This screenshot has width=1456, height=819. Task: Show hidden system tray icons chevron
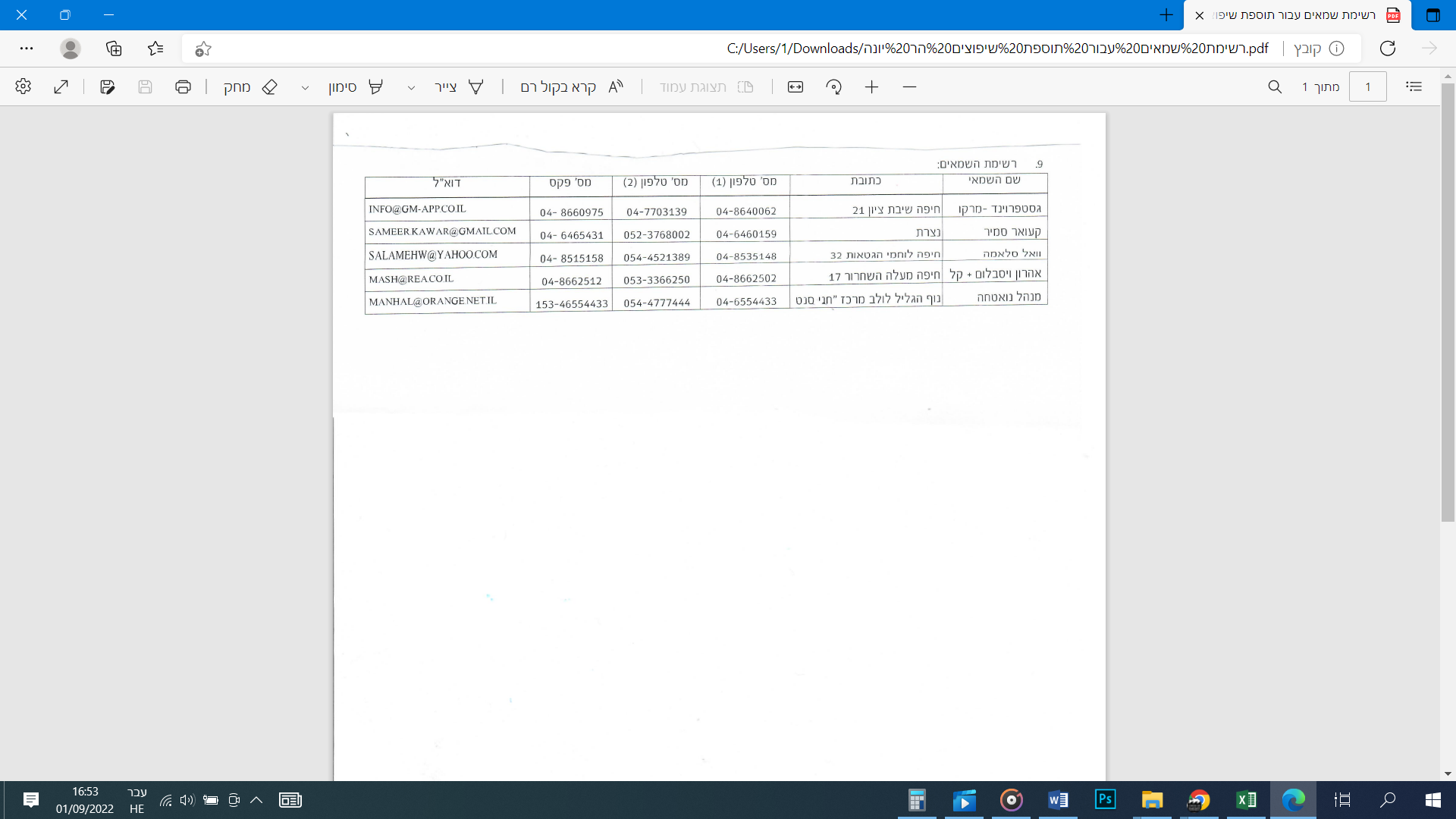(x=256, y=799)
